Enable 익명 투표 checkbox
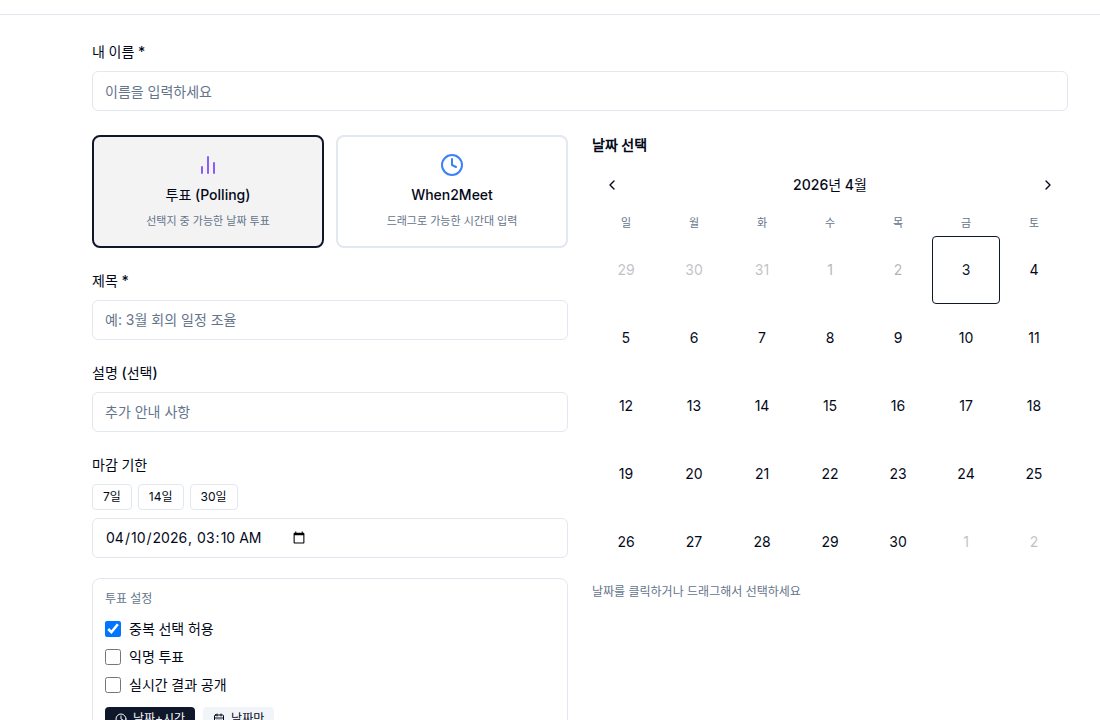The height and width of the screenshot is (720, 1100). point(112,657)
